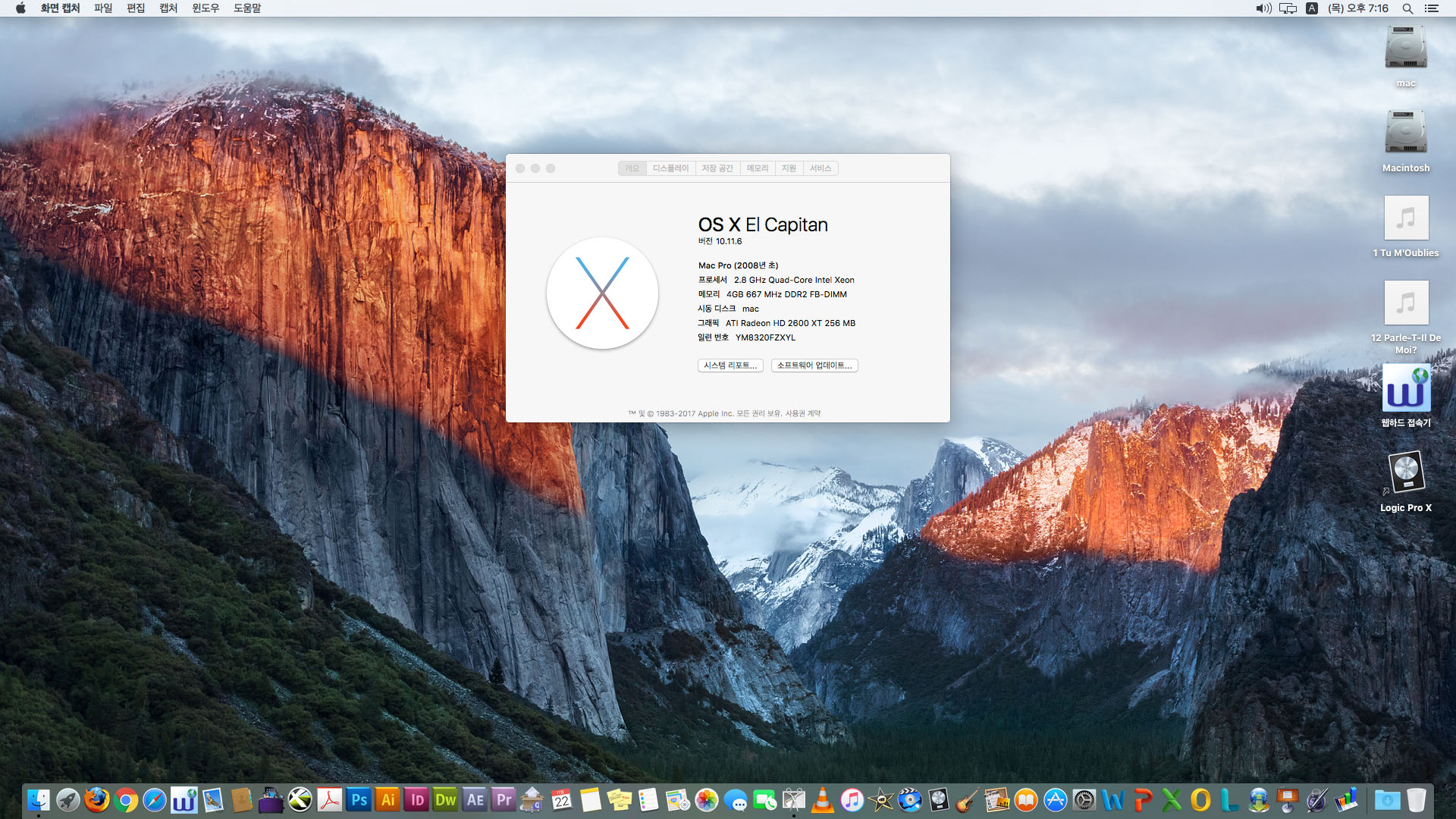This screenshot has width=1456, height=819.
Task: Open the 캡처 menu in menu bar
Action: tap(168, 8)
